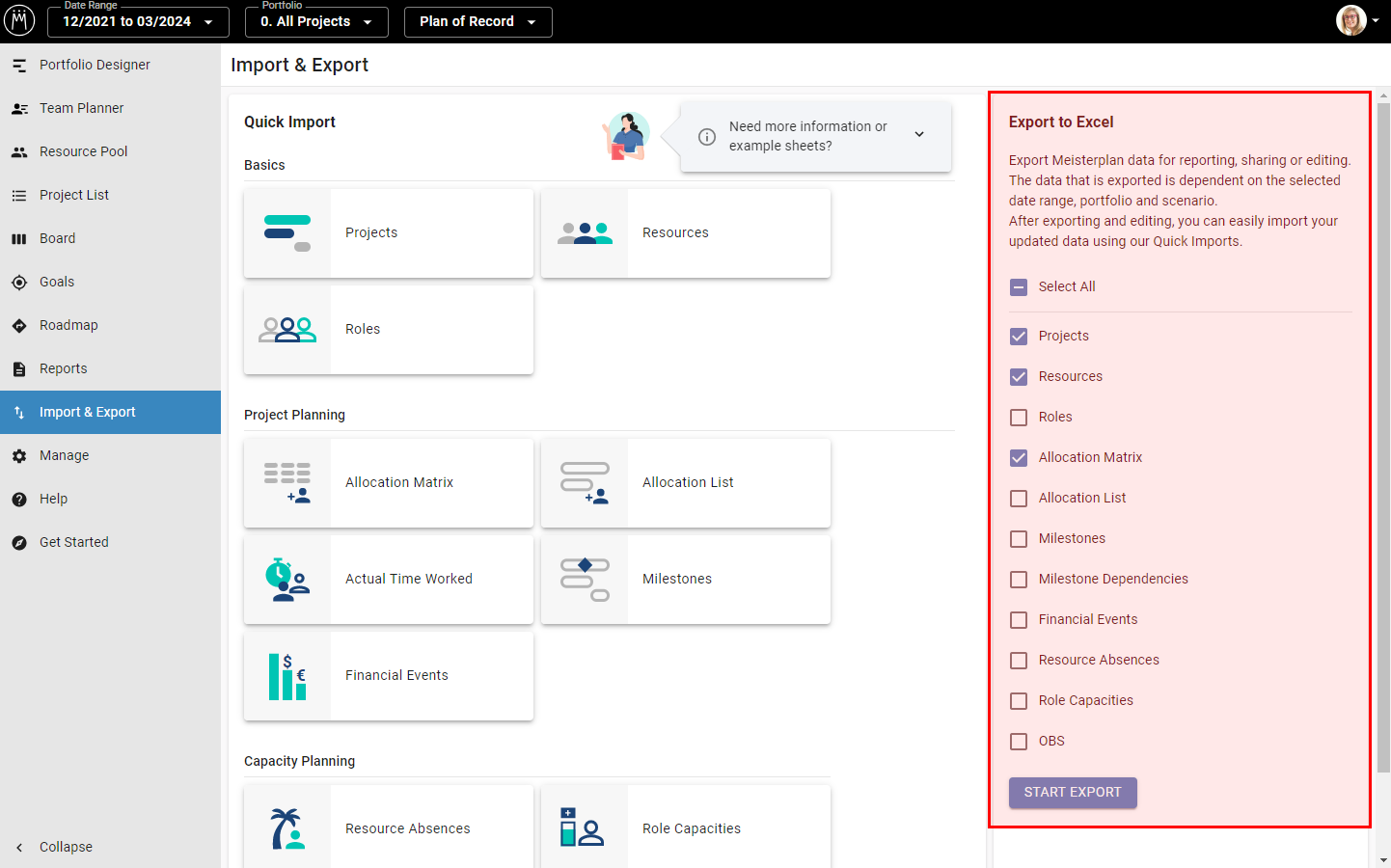
Task: Click the Allocation Matrix import icon
Action: click(x=287, y=483)
